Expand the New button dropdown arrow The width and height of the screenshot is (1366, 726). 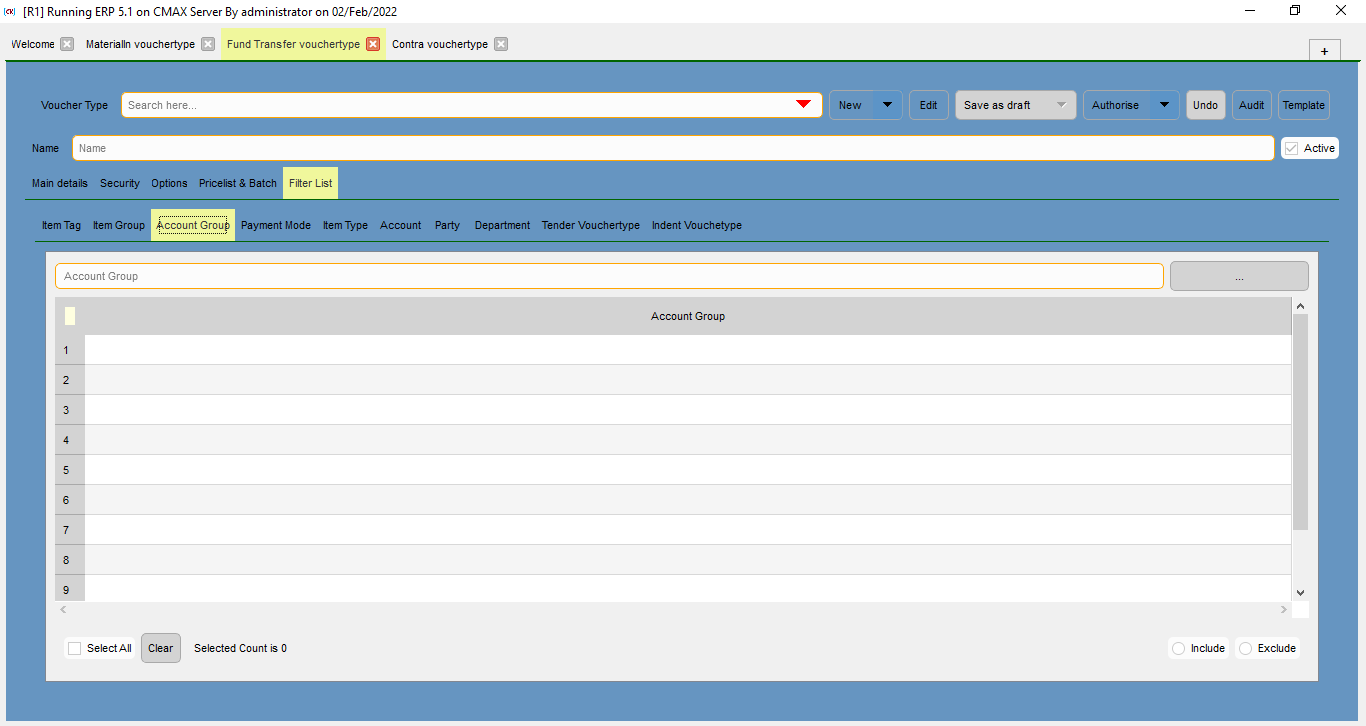(x=887, y=105)
